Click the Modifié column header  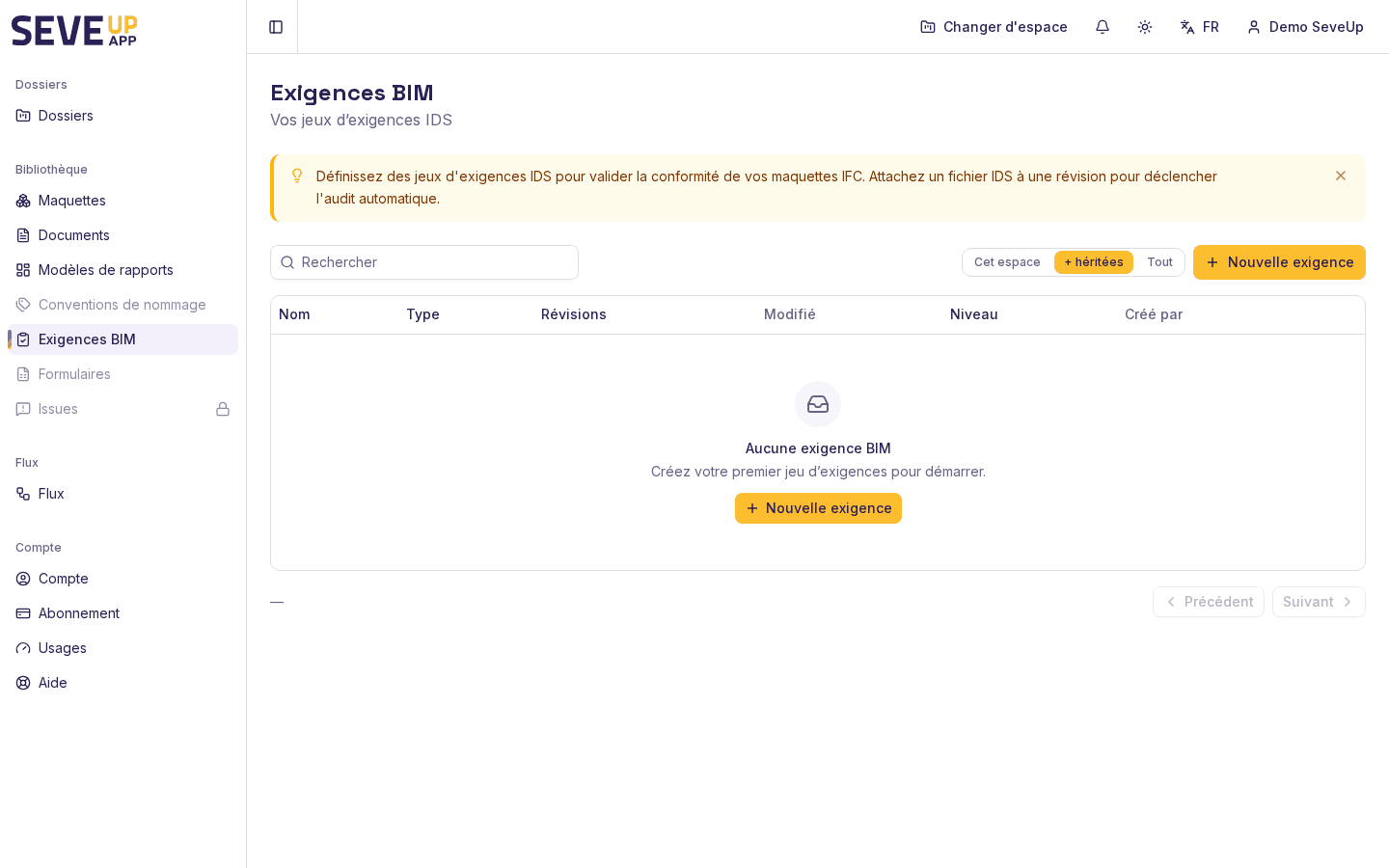pyautogui.click(x=790, y=314)
